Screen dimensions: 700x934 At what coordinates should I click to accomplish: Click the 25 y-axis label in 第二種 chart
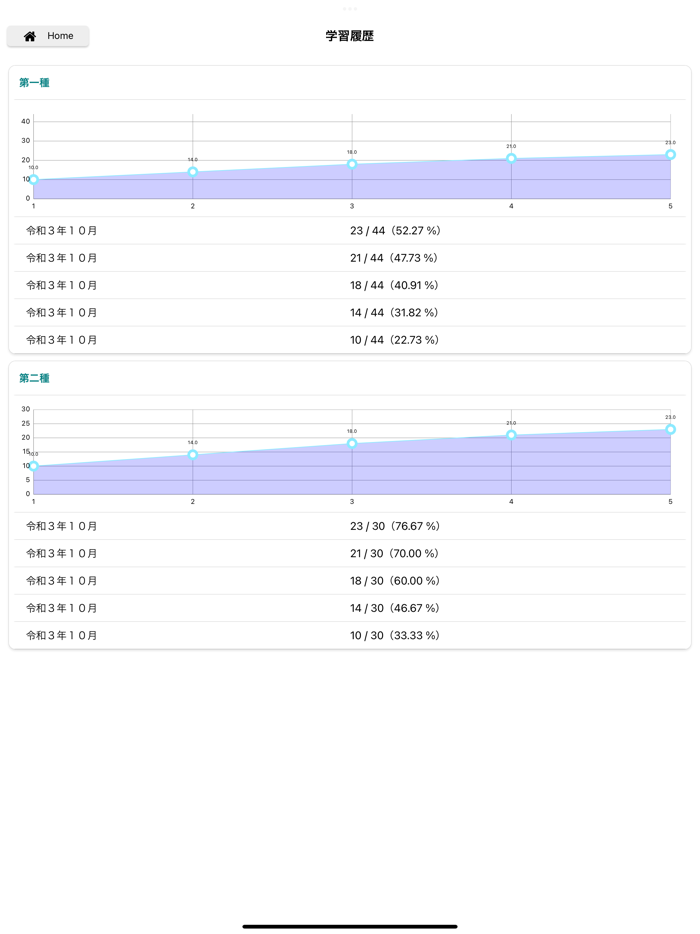[26, 424]
